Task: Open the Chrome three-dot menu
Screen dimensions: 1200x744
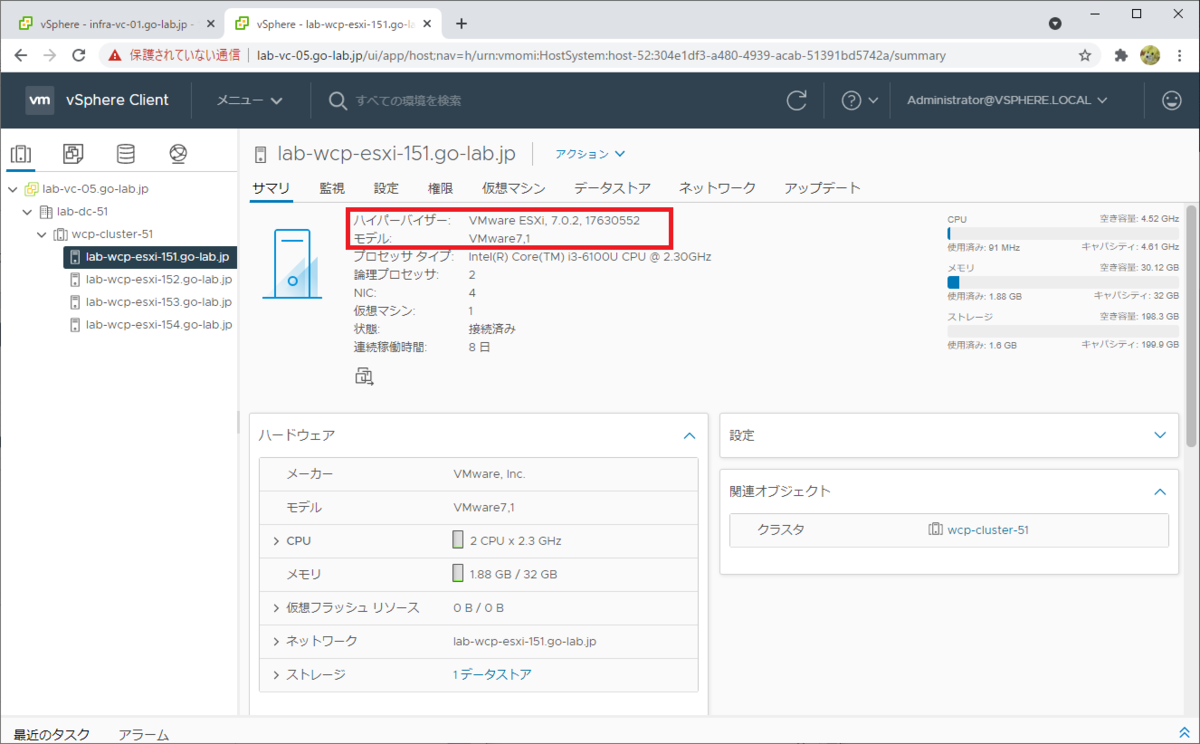Action: click(1180, 56)
